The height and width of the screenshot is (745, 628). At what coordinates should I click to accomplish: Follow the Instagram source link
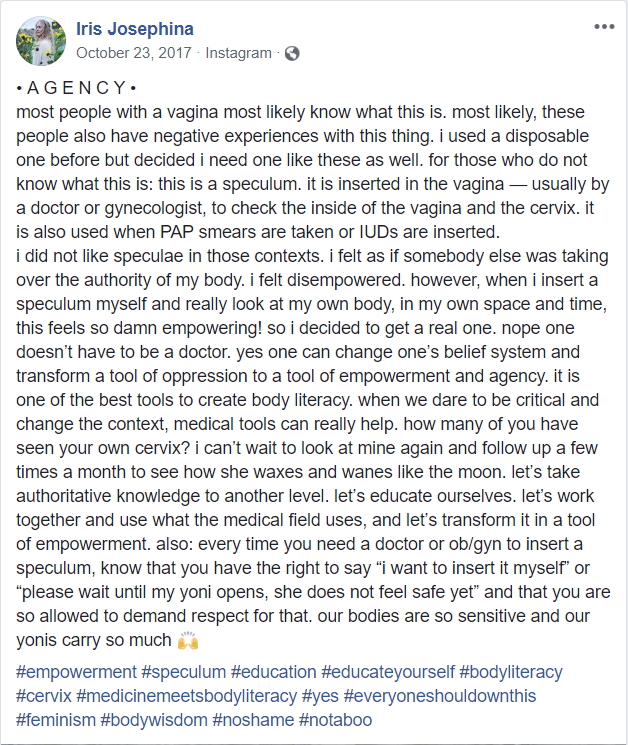coord(238,53)
